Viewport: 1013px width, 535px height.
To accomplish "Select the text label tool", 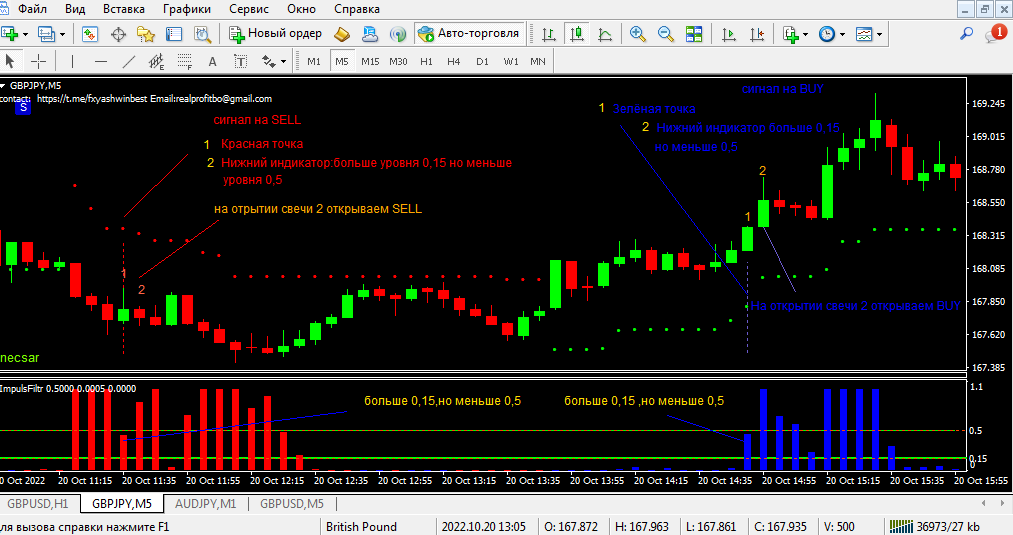I will [x=211, y=62].
